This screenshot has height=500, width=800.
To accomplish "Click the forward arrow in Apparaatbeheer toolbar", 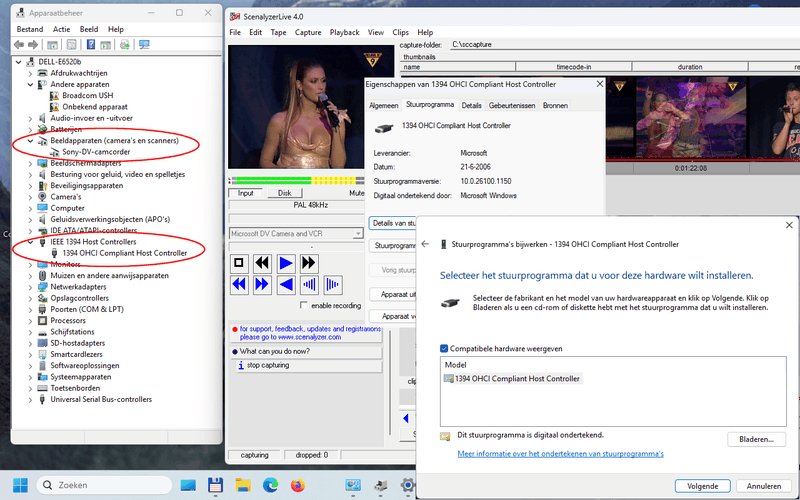I will coord(33,45).
